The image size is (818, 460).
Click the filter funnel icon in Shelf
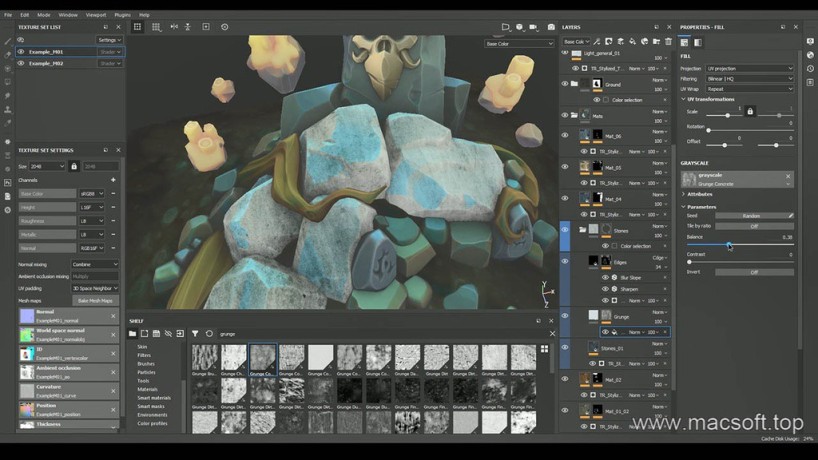[195, 334]
